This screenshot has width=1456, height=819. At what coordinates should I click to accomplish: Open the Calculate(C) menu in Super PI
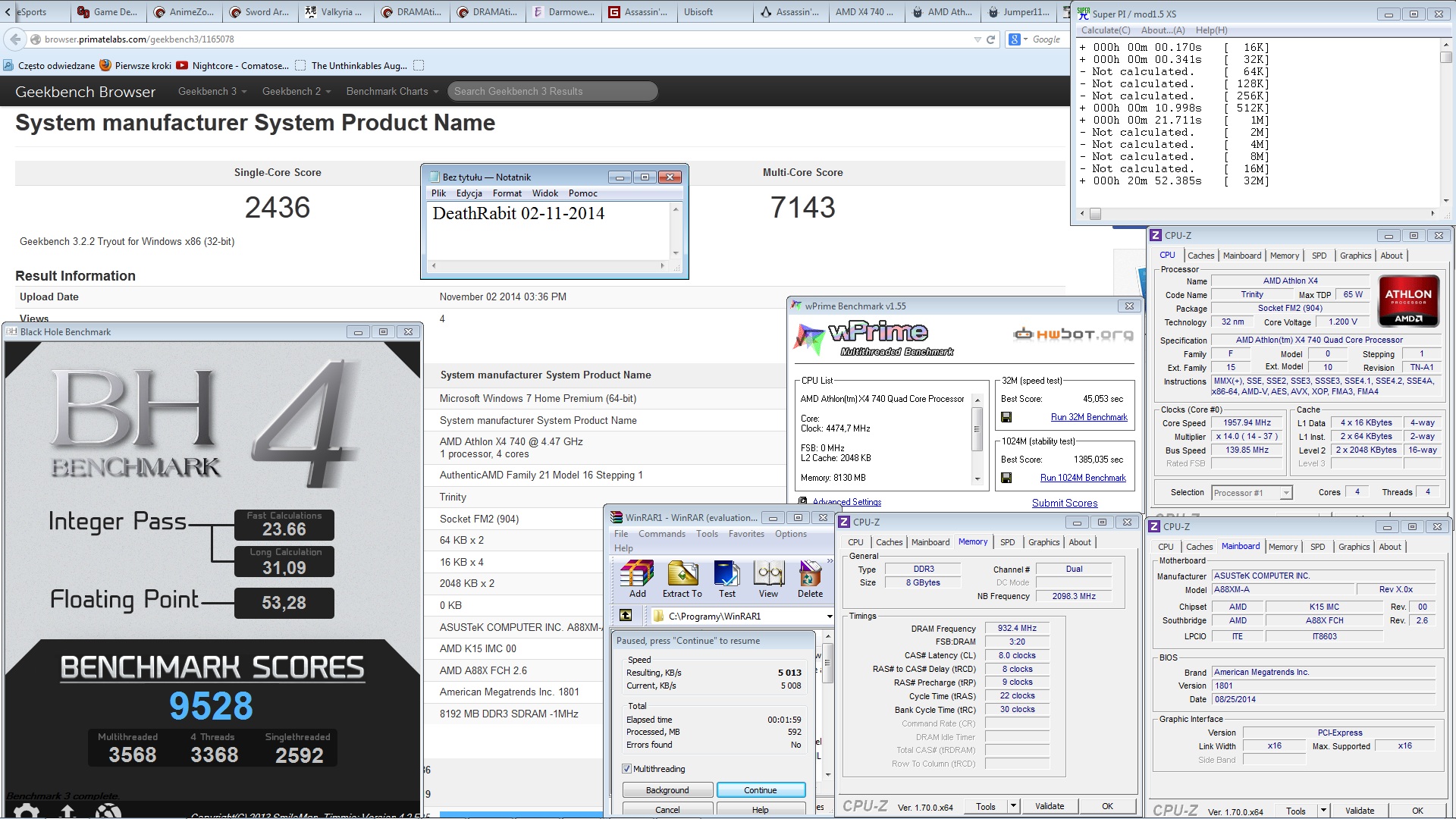[x=1105, y=30]
